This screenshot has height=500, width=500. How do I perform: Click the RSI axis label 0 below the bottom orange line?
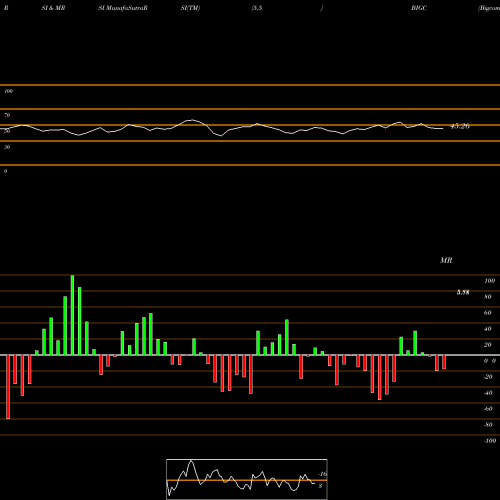click(5, 171)
